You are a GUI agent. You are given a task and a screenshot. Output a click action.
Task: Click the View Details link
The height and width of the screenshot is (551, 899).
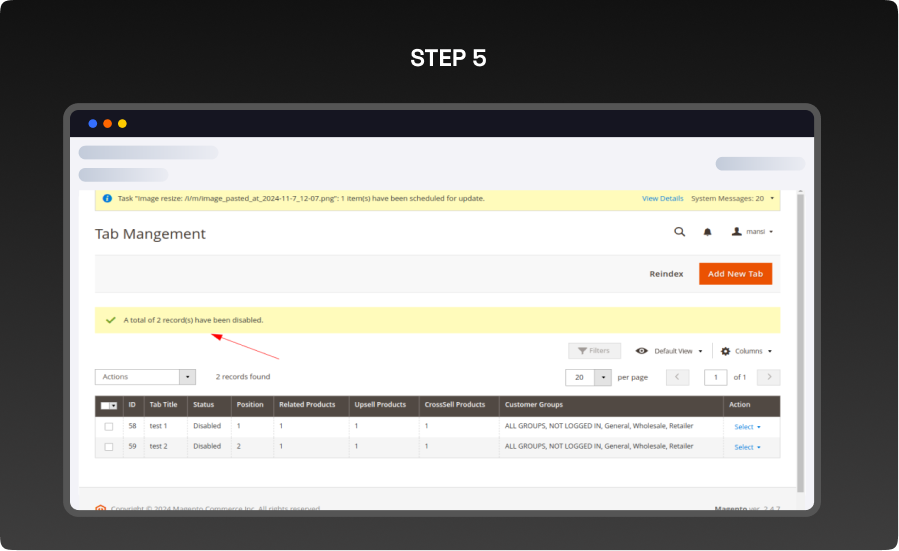pyautogui.click(x=662, y=198)
